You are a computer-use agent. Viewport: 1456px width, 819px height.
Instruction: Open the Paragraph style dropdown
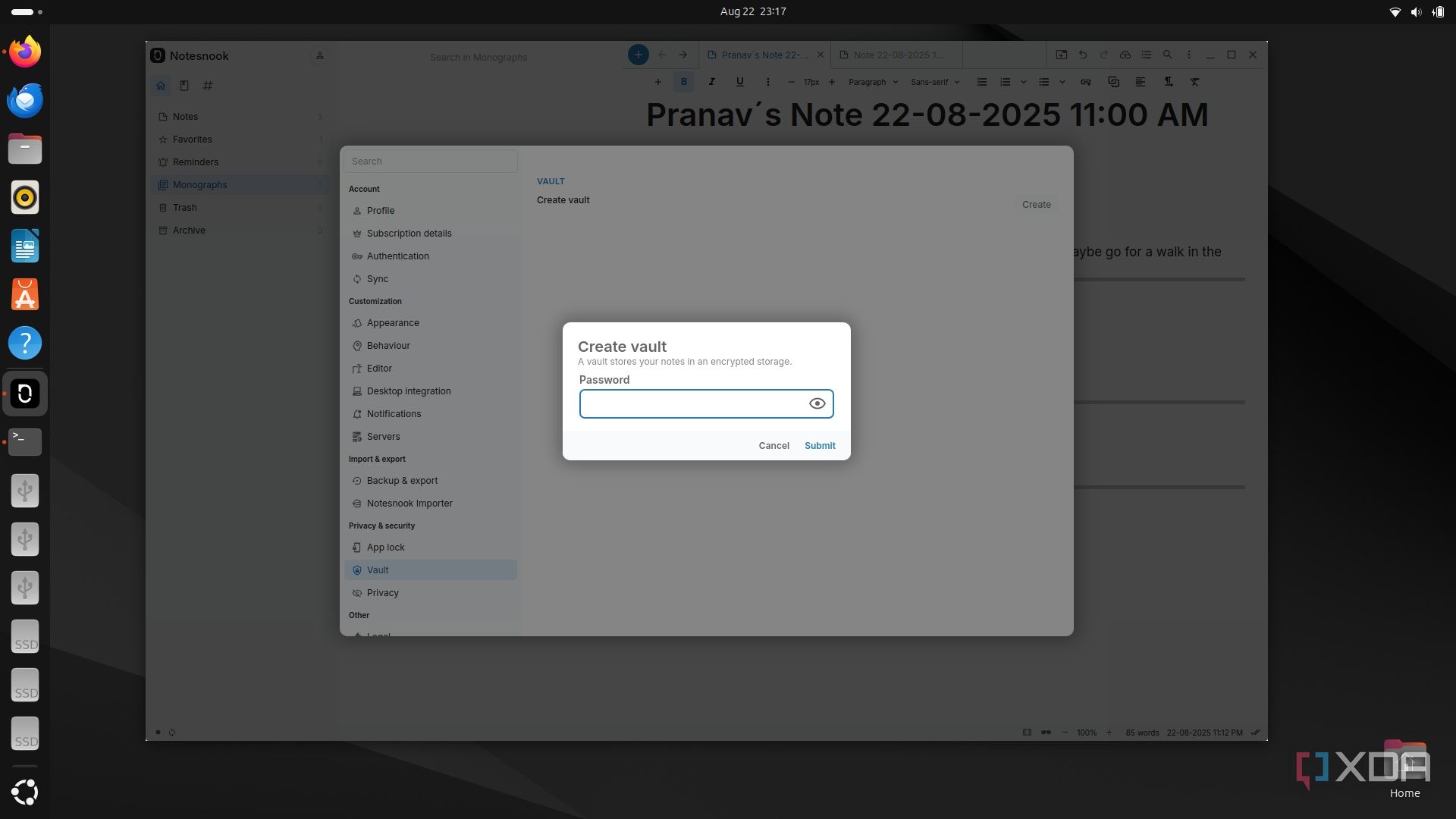pos(873,82)
